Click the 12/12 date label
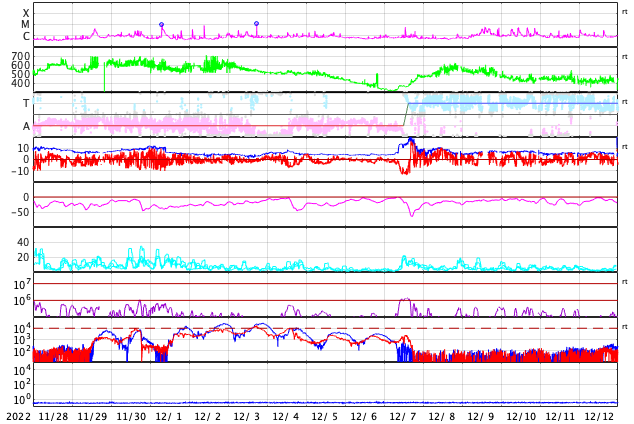634x424 pixels. point(600,417)
